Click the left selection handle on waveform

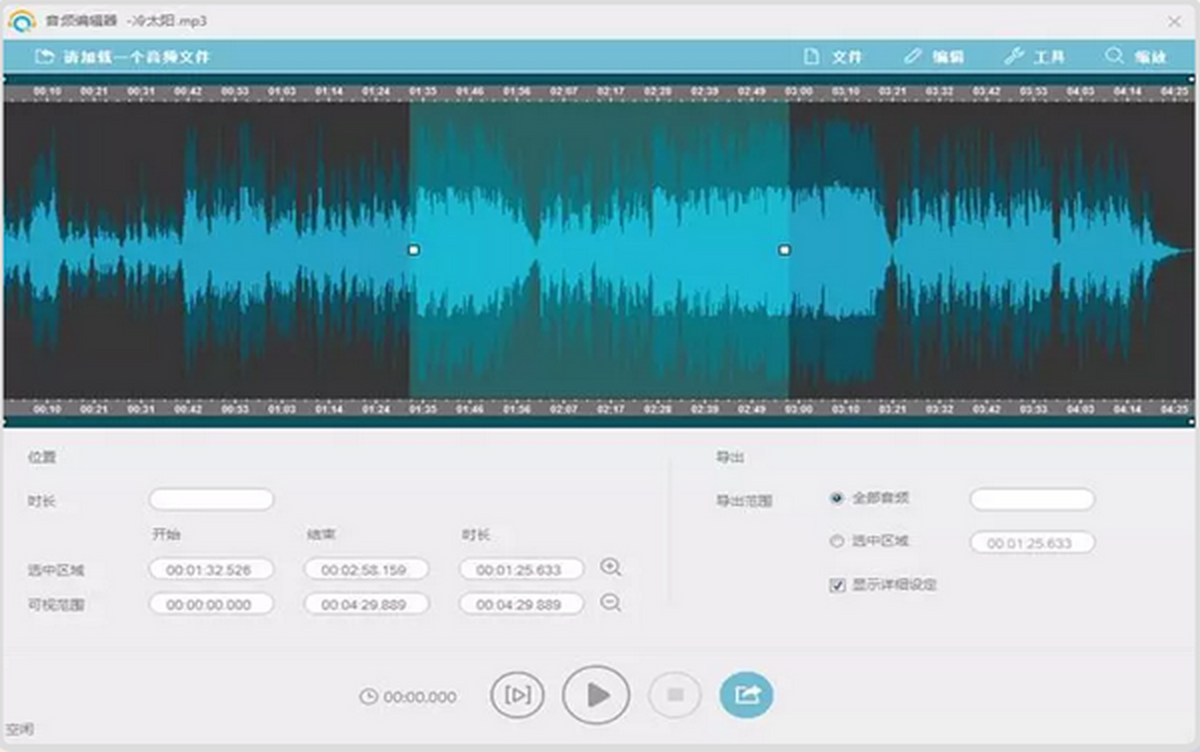tap(414, 250)
